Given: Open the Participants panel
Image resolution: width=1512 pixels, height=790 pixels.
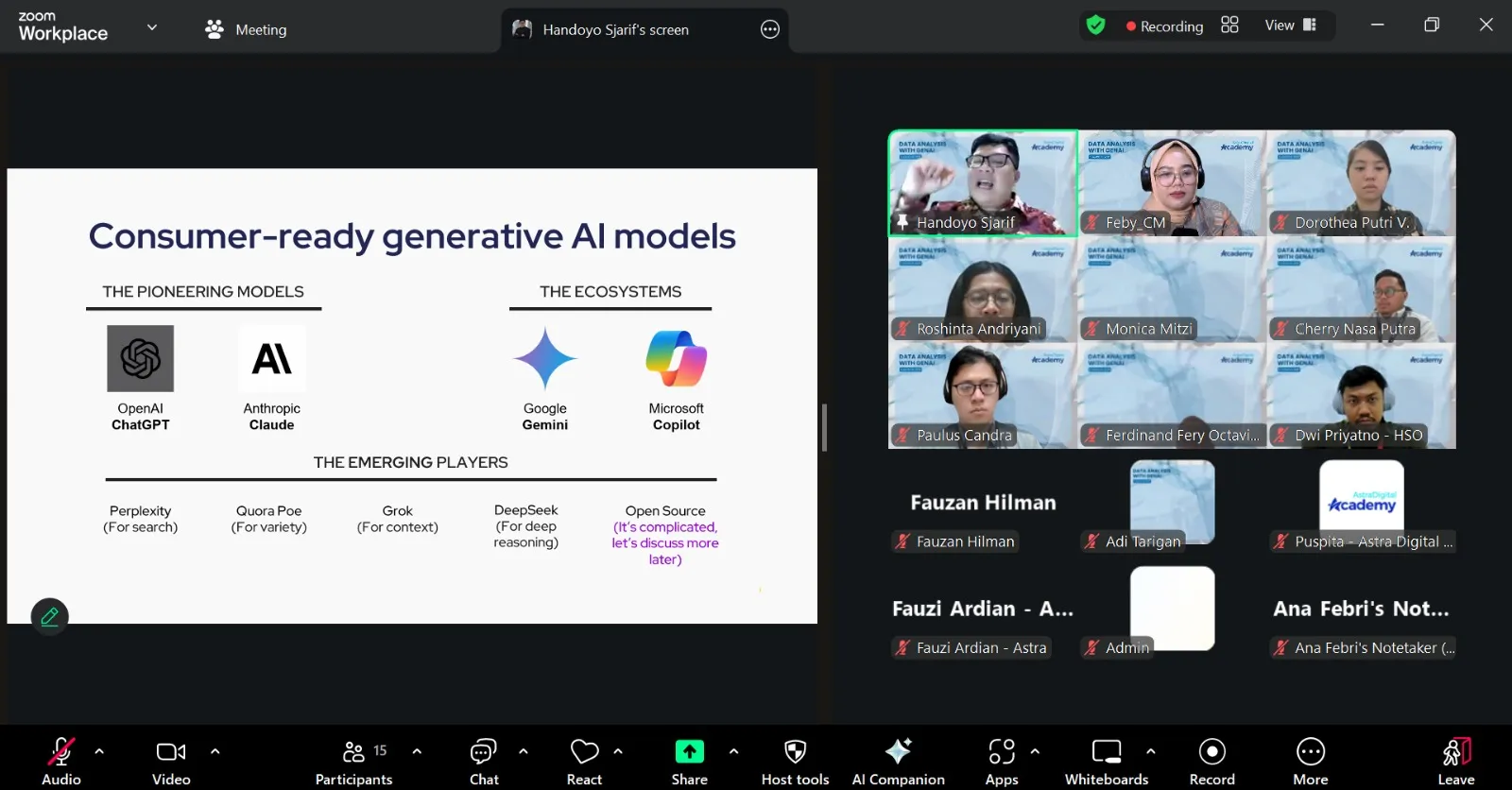Looking at the screenshot, I should [x=354, y=761].
